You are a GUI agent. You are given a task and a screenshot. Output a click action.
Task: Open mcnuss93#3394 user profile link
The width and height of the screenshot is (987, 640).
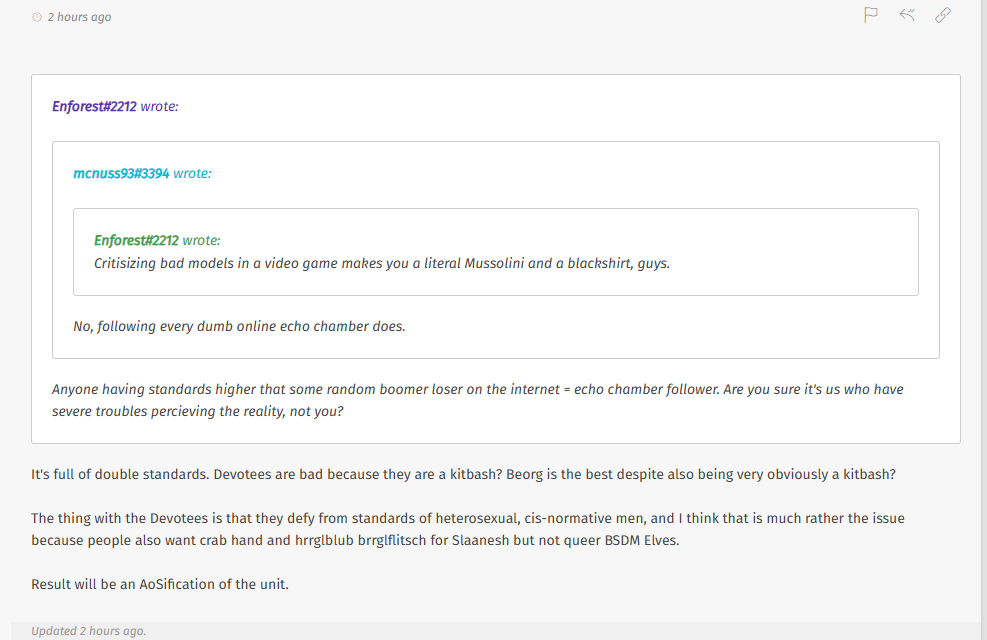click(121, 173)
